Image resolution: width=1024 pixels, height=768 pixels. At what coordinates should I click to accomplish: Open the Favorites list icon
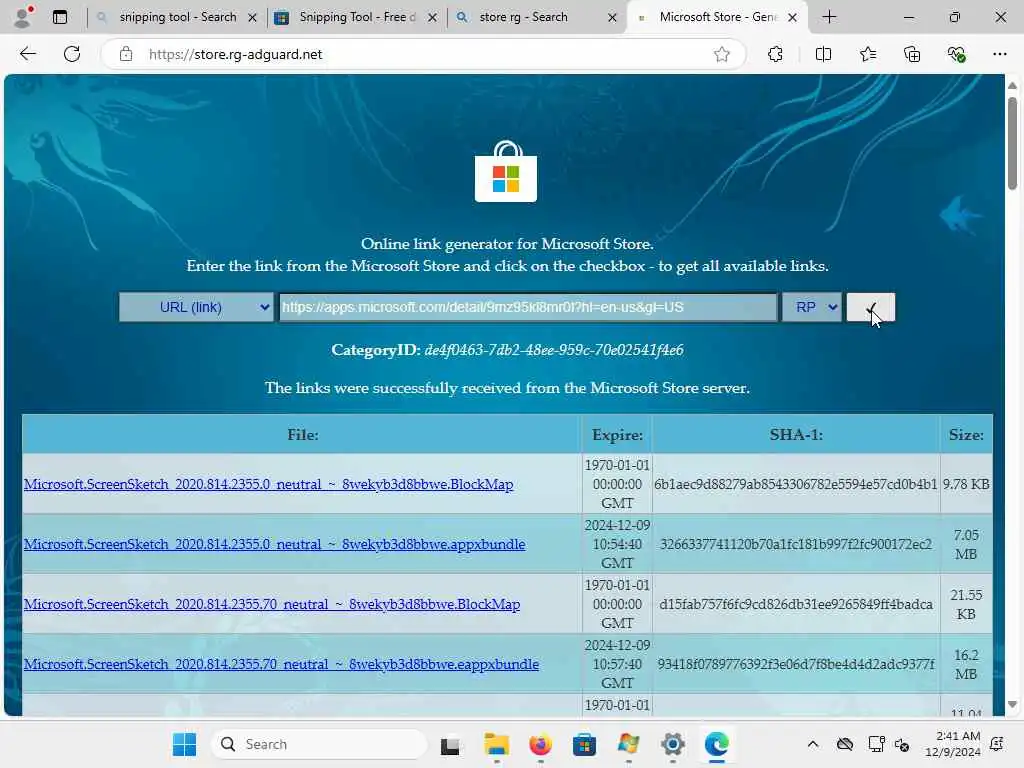tap(868, 54)
